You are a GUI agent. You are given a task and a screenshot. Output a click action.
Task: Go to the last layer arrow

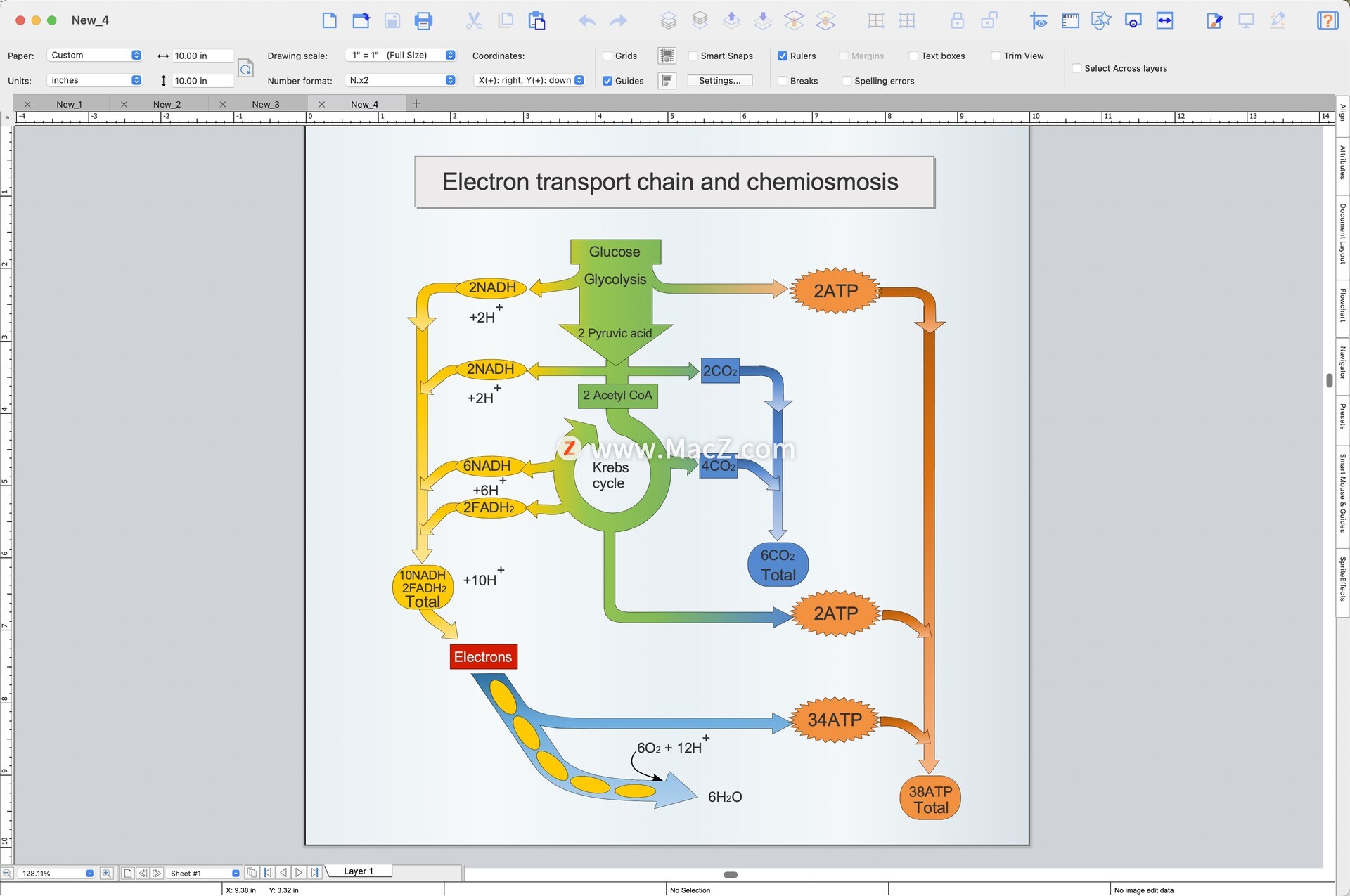[314, 872]
